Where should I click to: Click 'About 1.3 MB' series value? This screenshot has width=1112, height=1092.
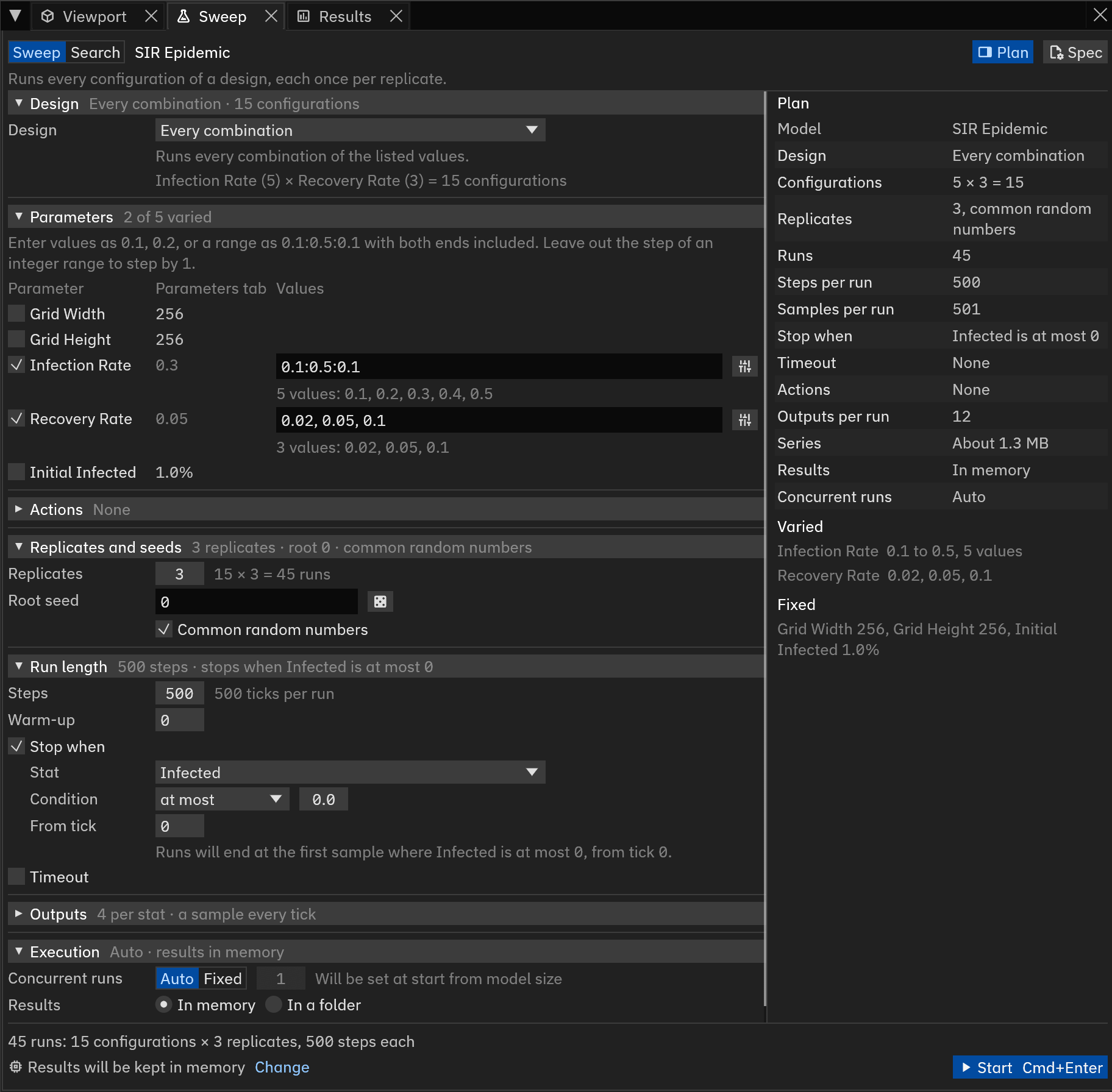point(1000,443)
